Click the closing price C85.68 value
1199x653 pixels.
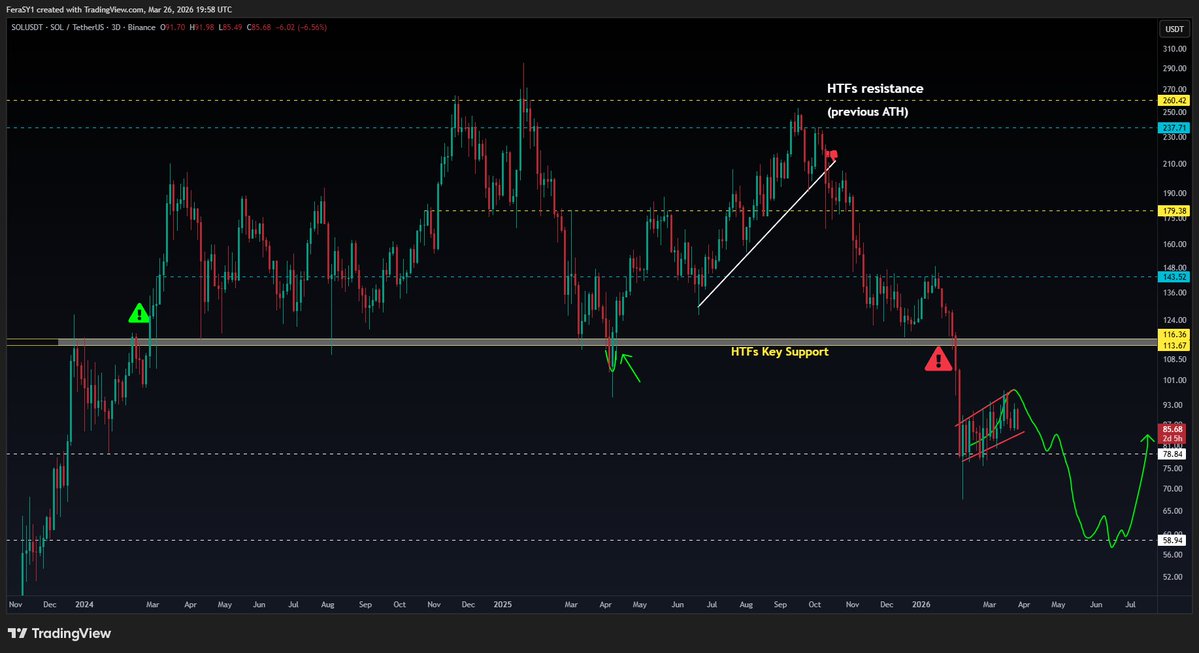(x=259, y=28)
